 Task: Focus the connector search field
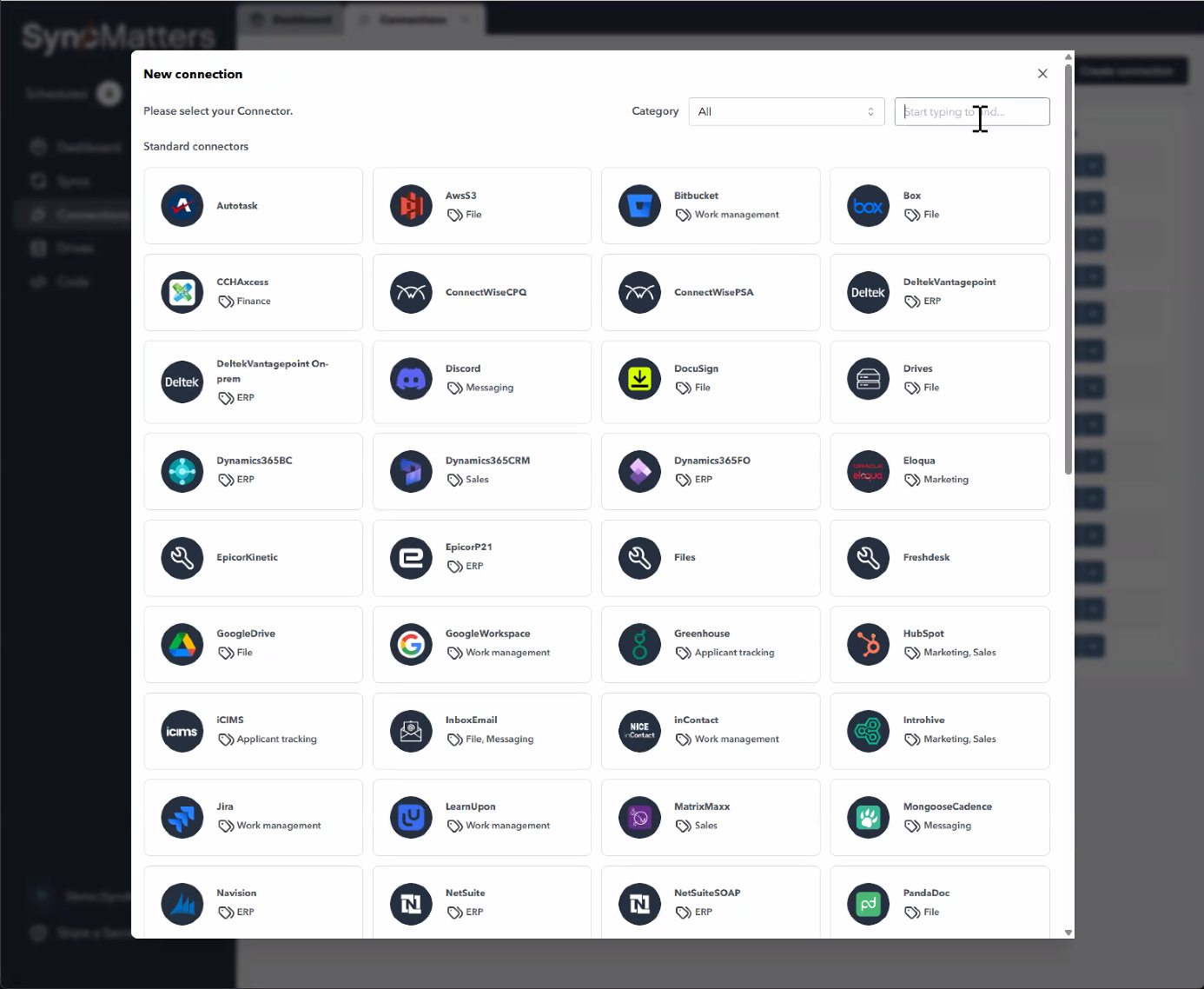[x=972, y=111]
